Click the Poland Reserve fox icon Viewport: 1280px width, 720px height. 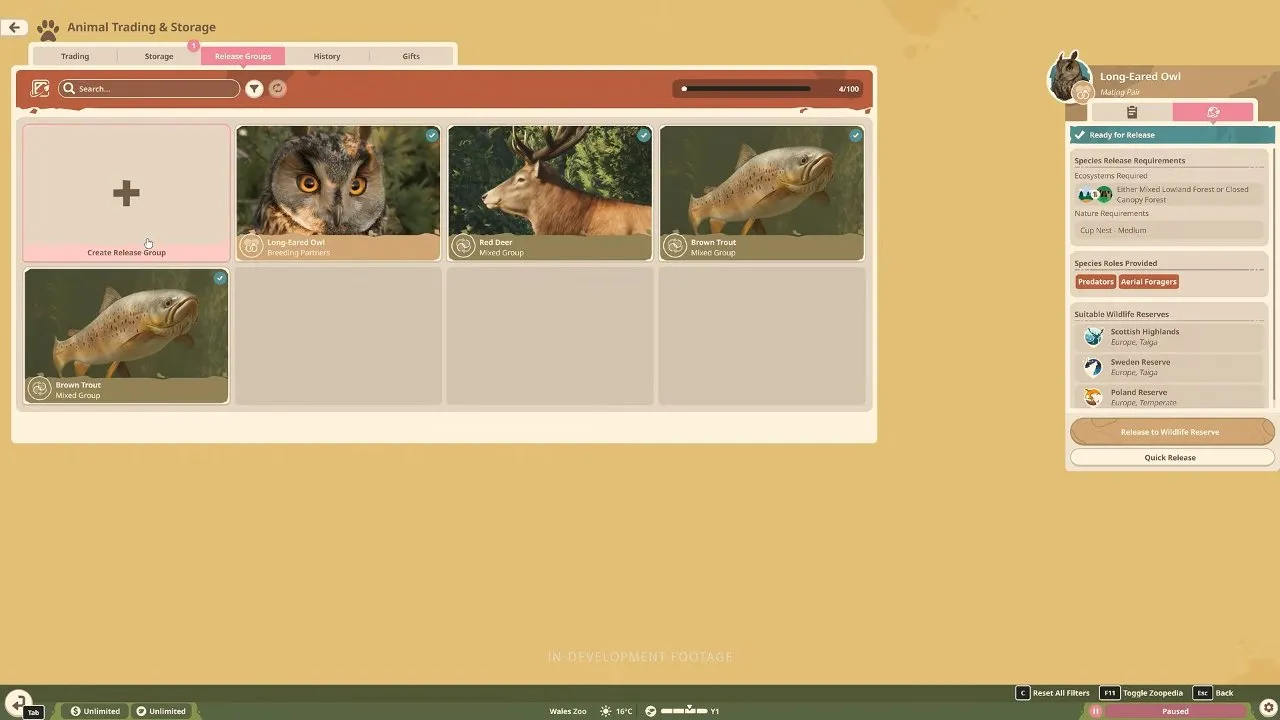click(x=1094, y=397)
